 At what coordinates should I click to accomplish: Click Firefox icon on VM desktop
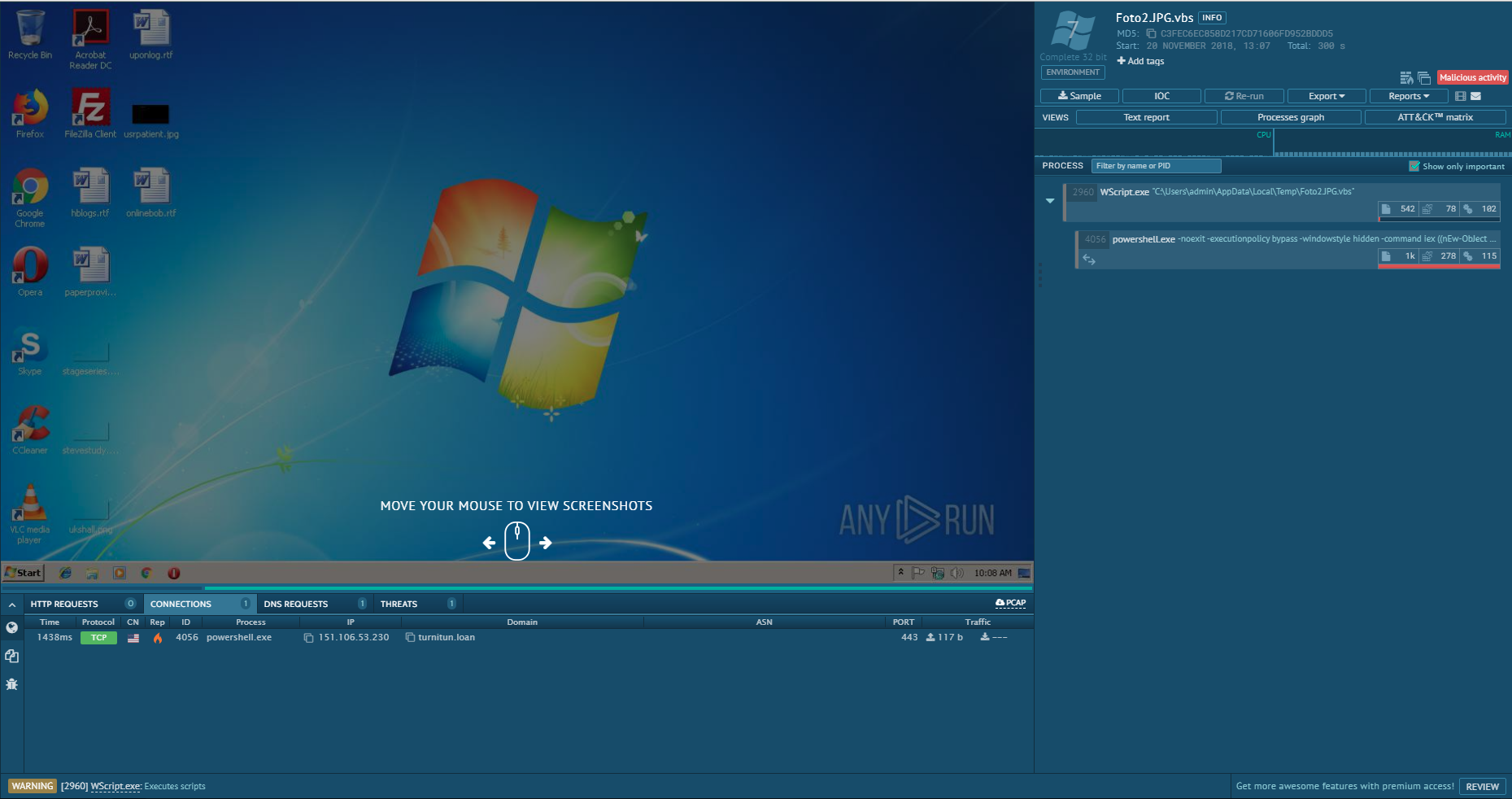click(30, 114)
